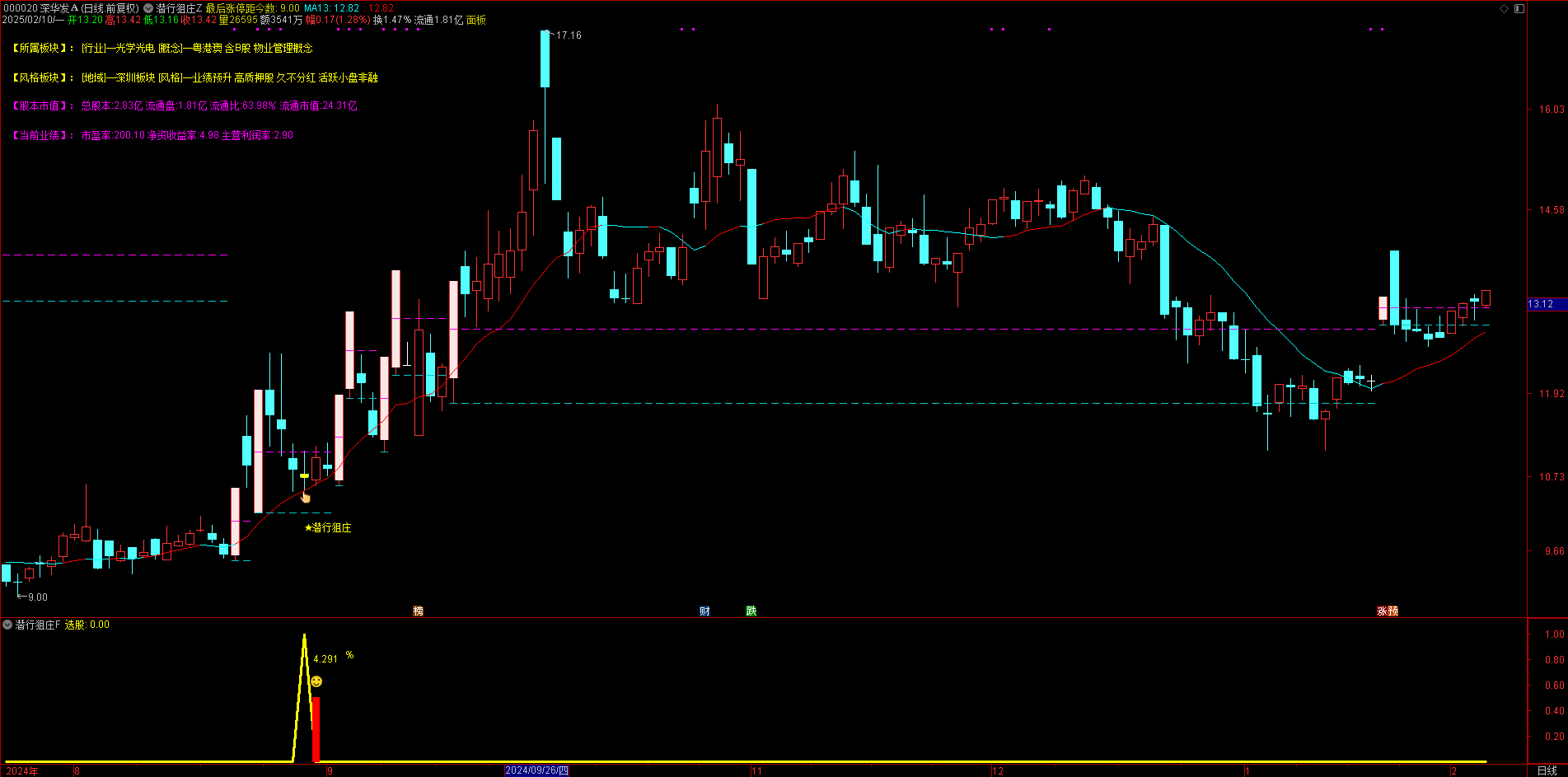Click the 预 forecast event marker
This screenshot has width=1568, height=777.
tap(1392, 611)
